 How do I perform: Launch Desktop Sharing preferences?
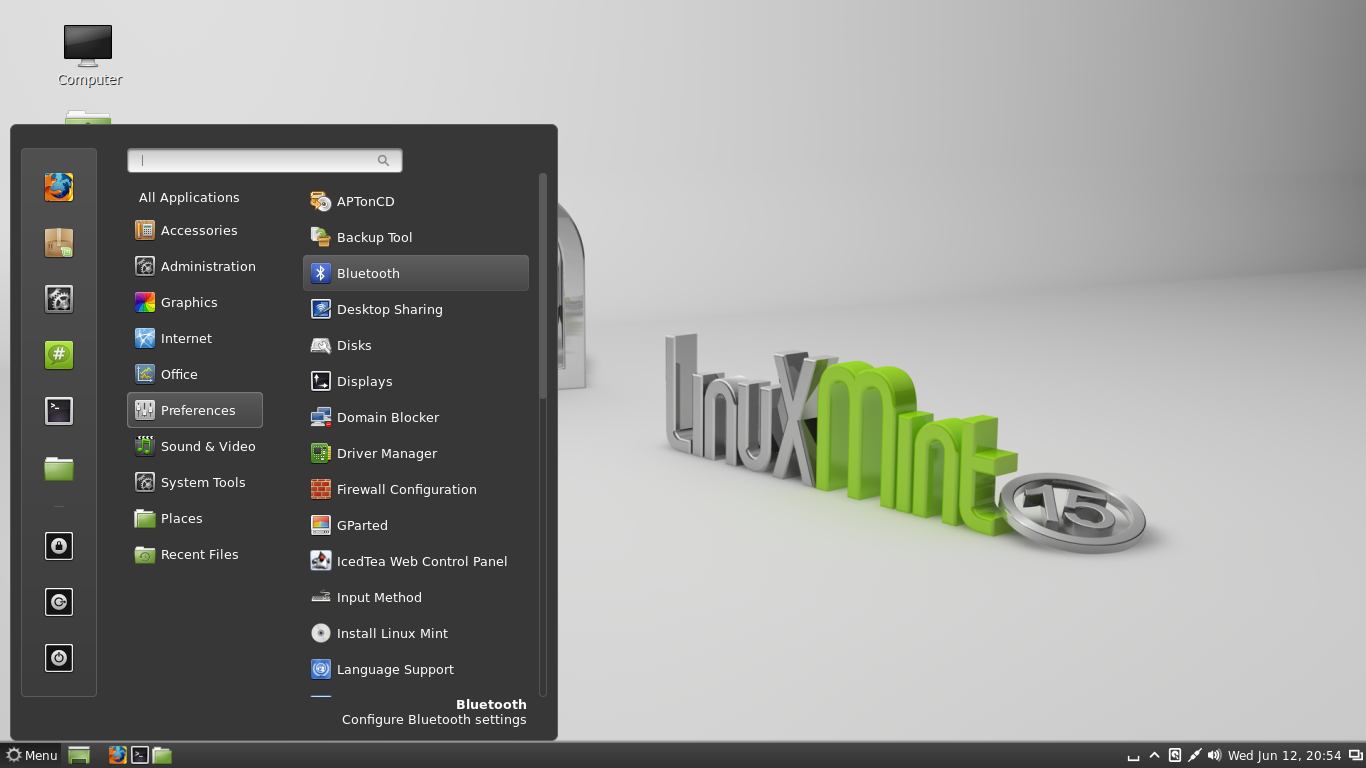415,309
